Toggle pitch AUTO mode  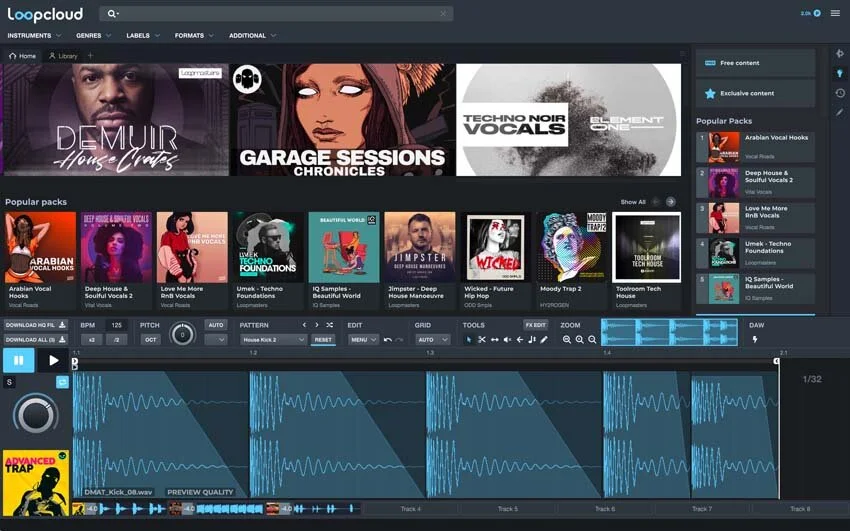click(x=216, y=325)
